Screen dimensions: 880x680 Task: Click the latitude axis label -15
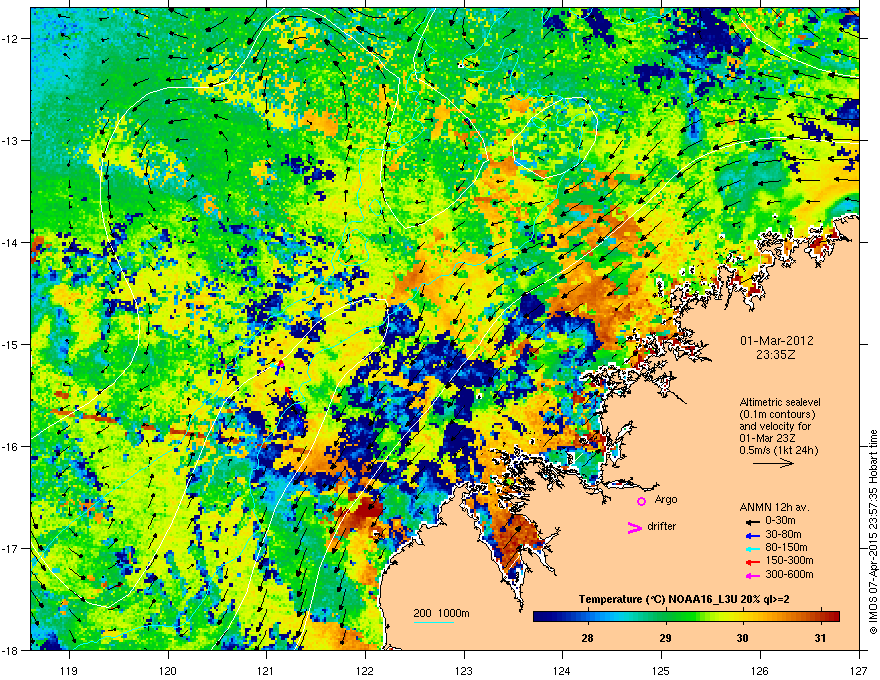[x=11, y=344]
